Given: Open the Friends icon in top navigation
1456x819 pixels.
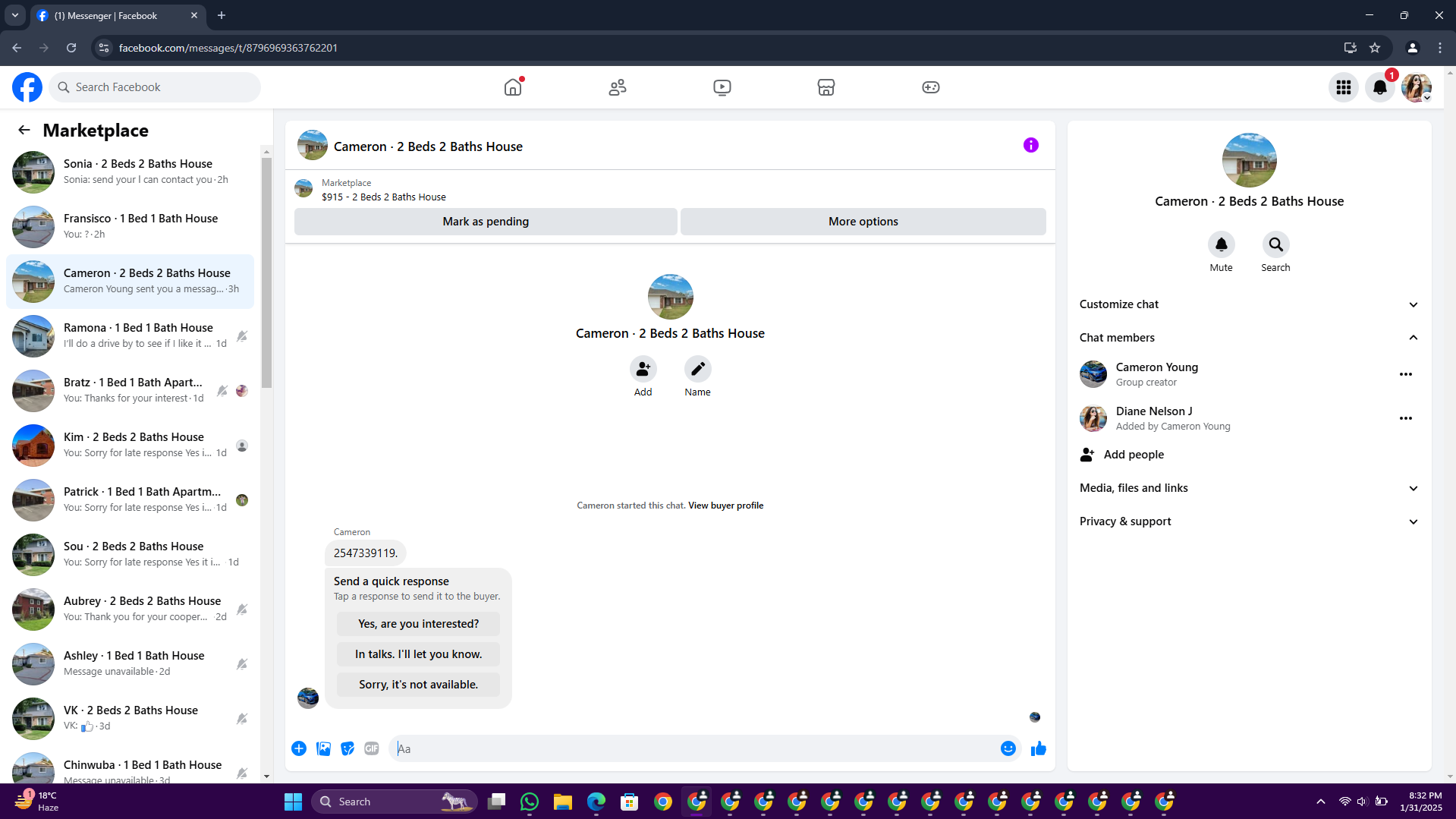Looking at the screenshot, I should tap(618, 87).
